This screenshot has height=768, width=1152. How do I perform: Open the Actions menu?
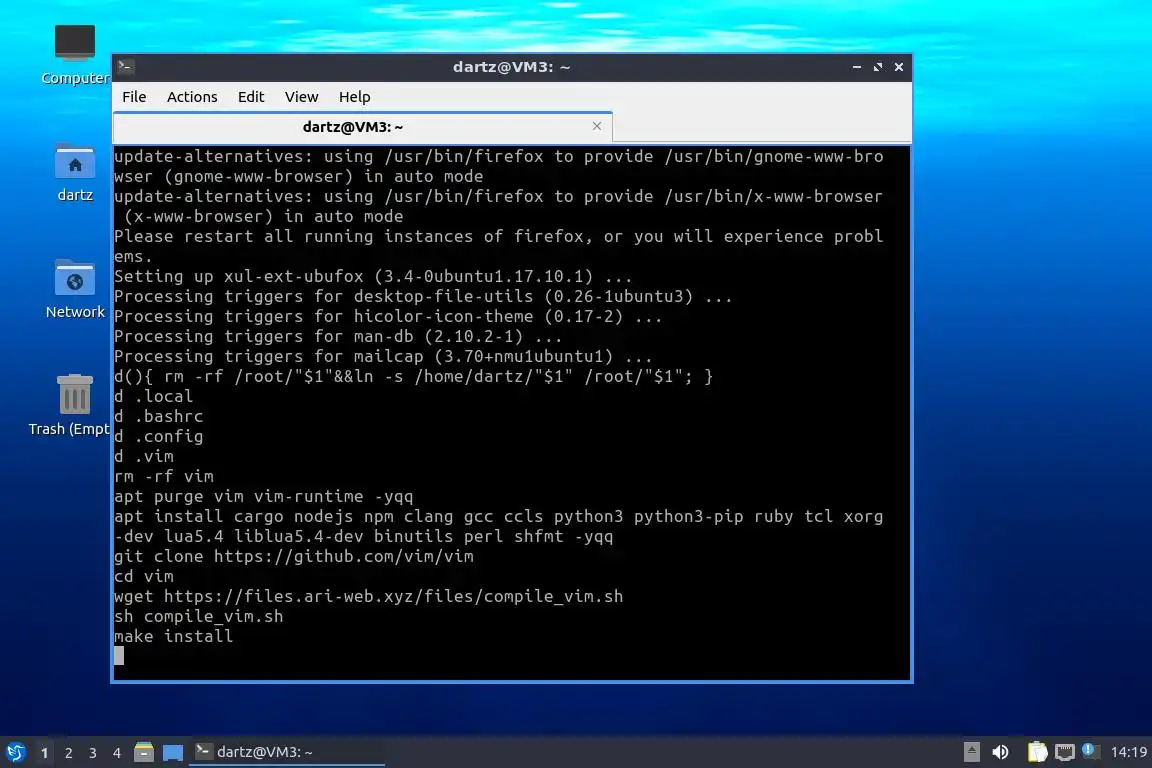coord(192,97)
